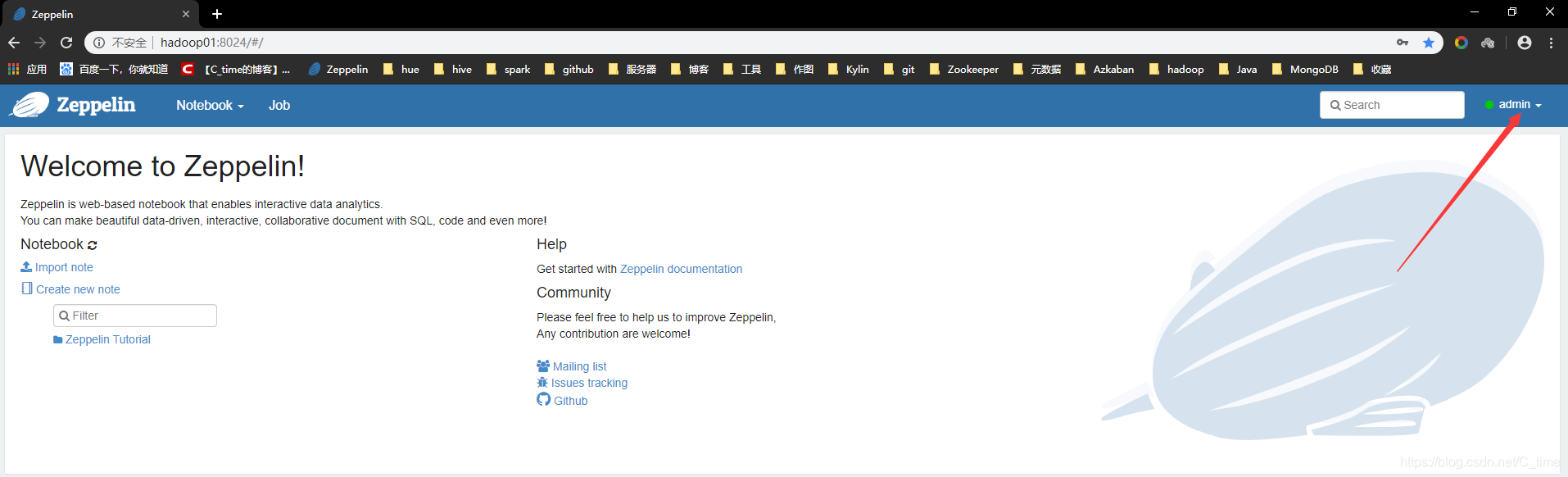Open the 作图 bookmark folder
This screenshot has height=477, width=1568.
pyautogui.click(x=795, y=70)
